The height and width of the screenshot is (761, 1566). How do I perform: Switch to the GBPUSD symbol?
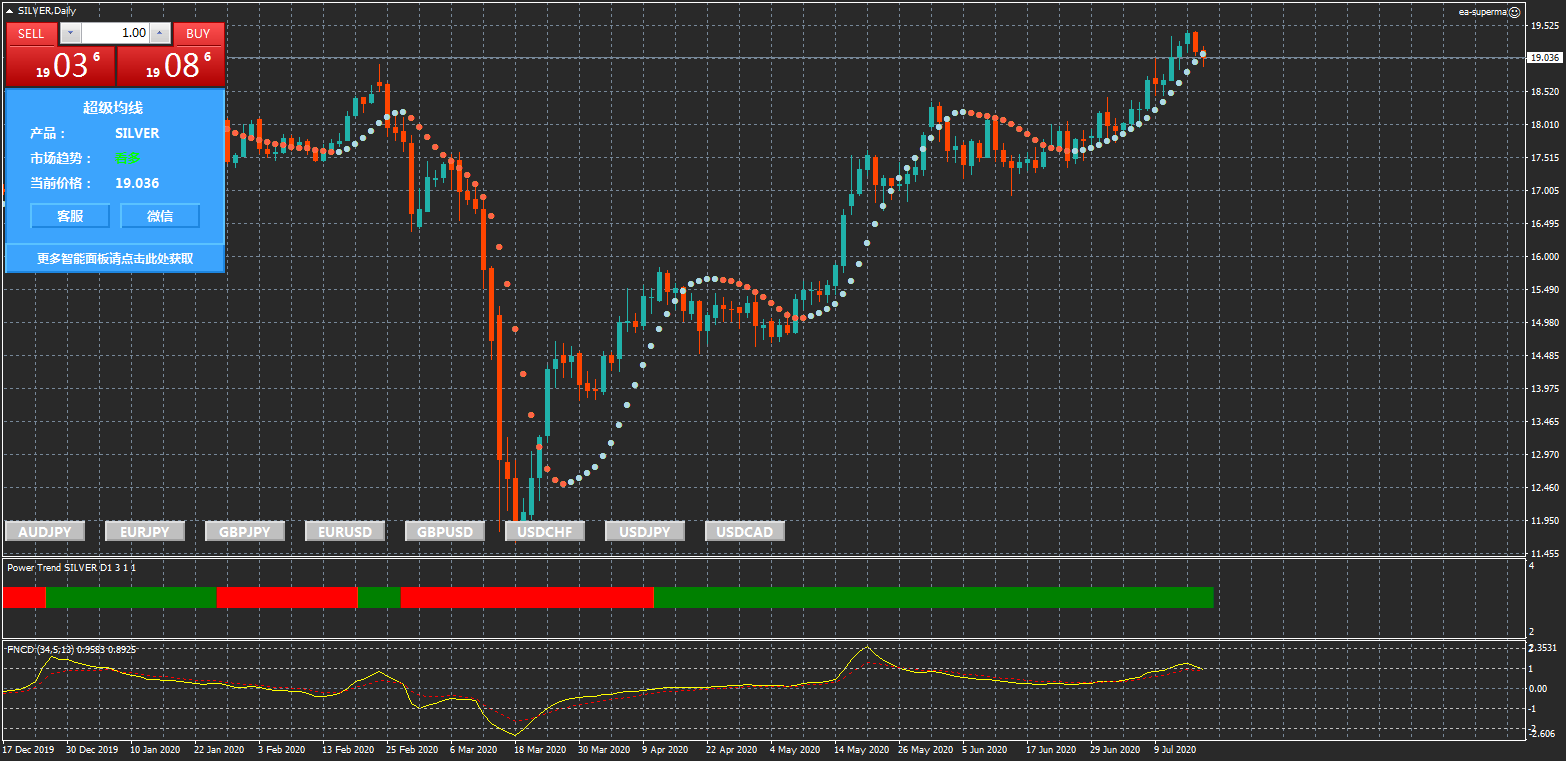(445, 532)
